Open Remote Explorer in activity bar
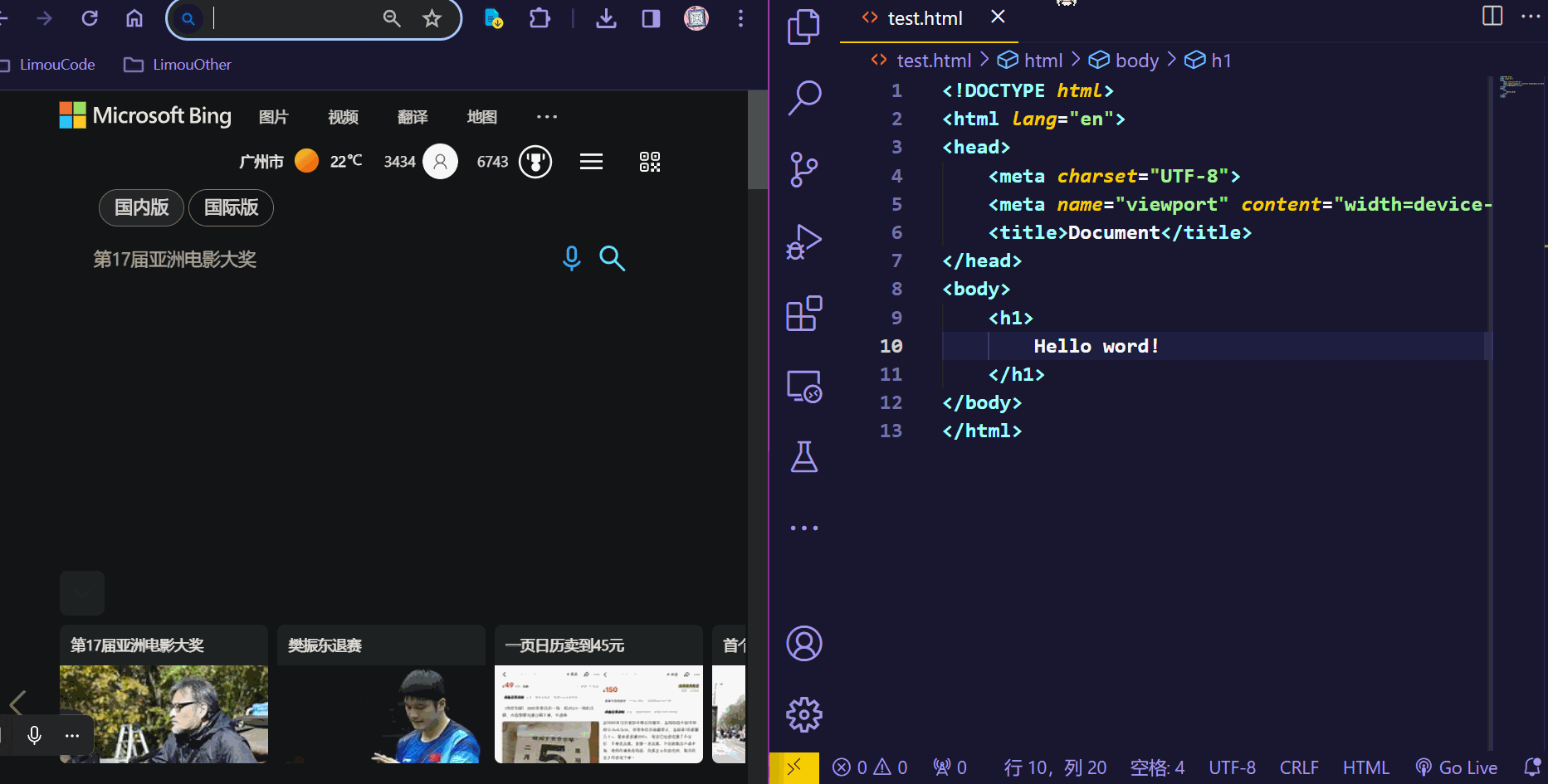1548x784 pixels. click(x=803, y=387)
